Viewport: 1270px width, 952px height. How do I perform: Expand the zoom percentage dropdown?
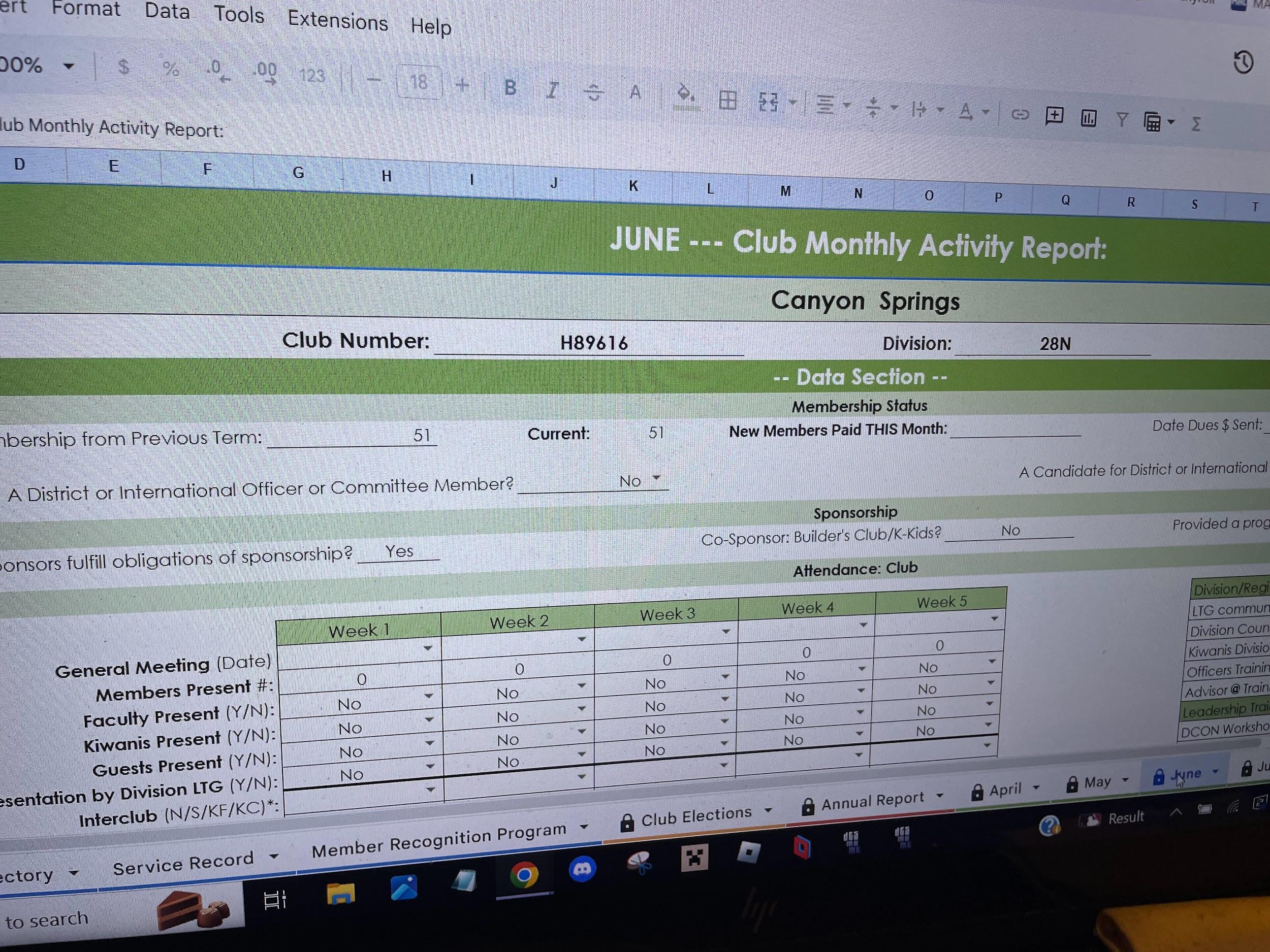click(x=69, y=66)
